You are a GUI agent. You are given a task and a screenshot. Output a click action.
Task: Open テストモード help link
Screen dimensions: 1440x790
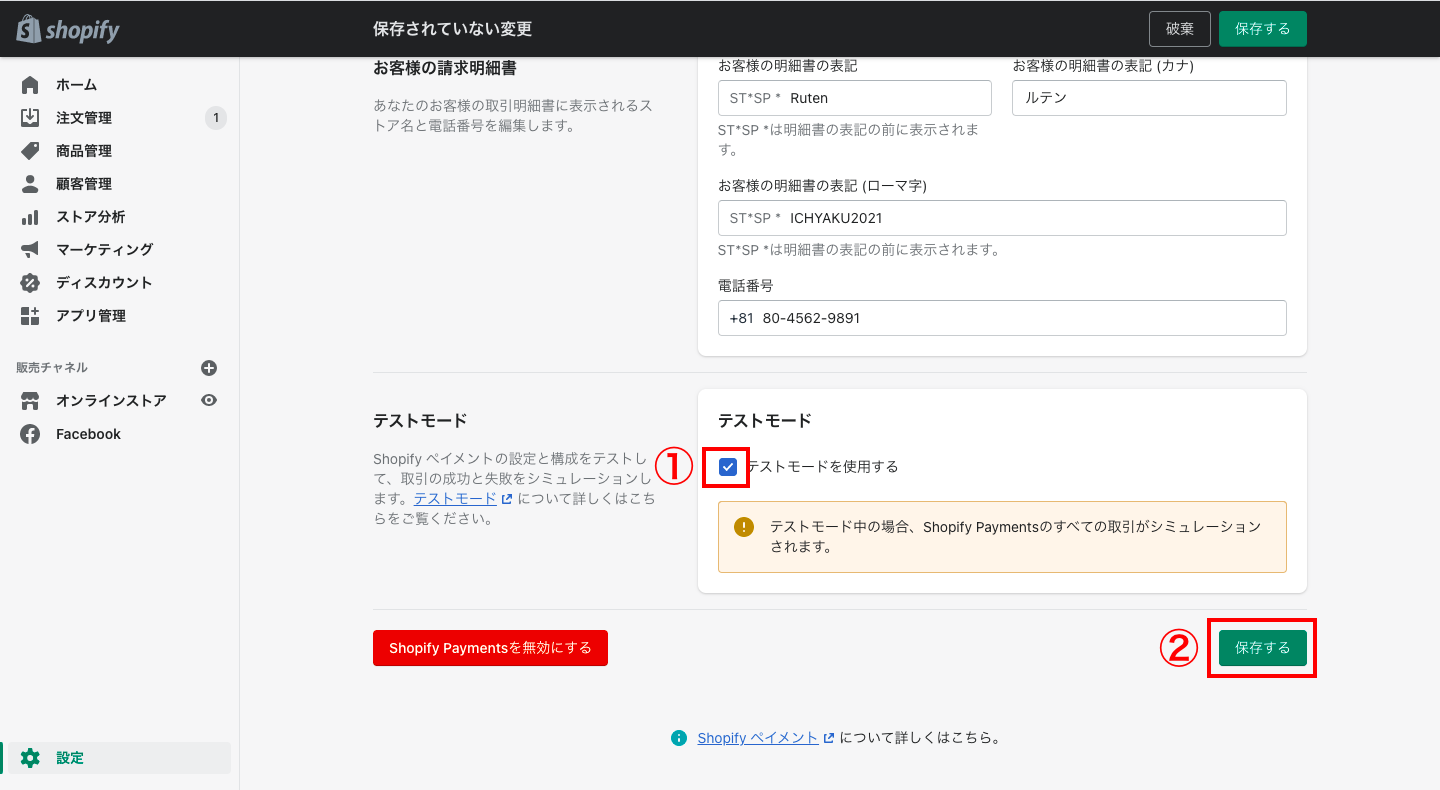point(455,499)
